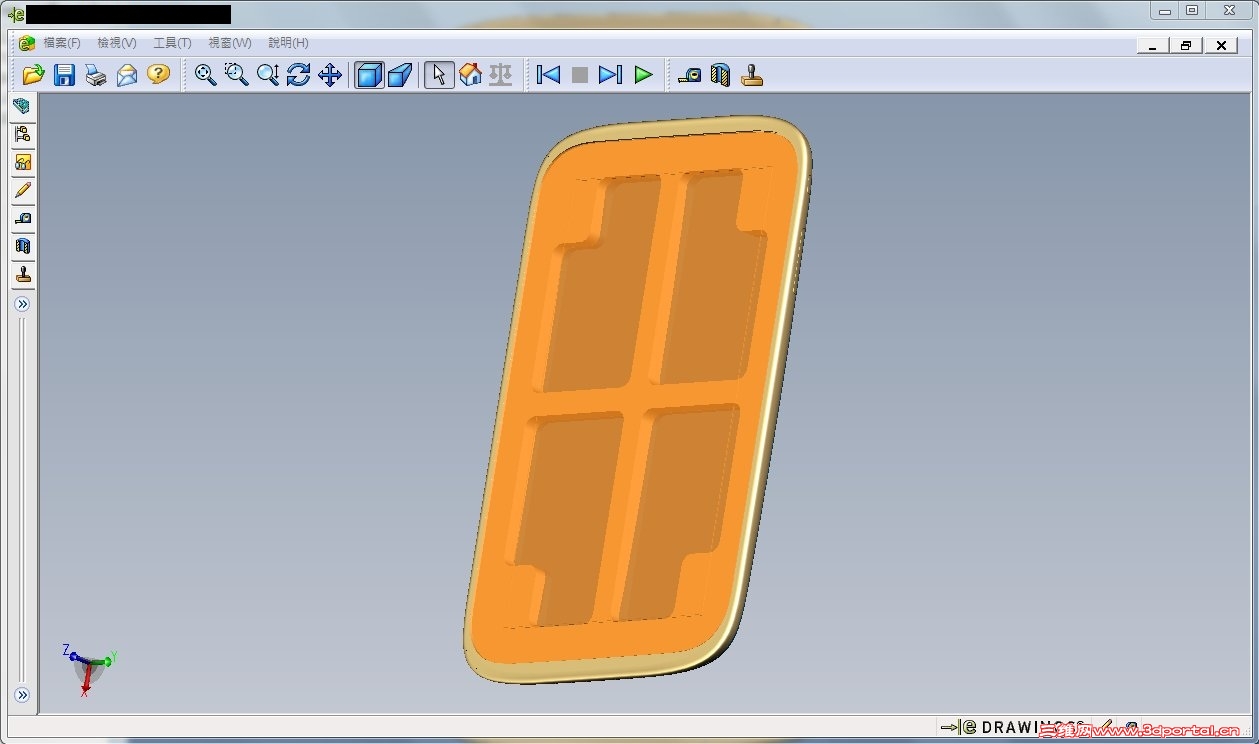This screenshot has height=744, width=1259.
Task: Select the Zoom to Area tool
Action: click(237, 75)
